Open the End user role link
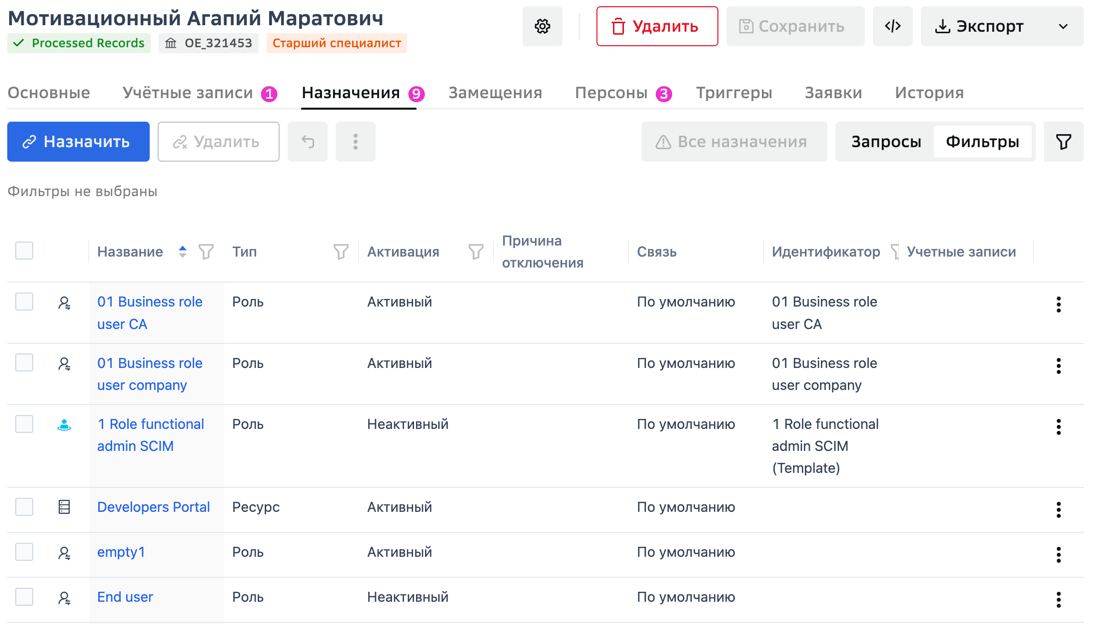The width and height of the screenshot is (1096, 624). point(125,597)
